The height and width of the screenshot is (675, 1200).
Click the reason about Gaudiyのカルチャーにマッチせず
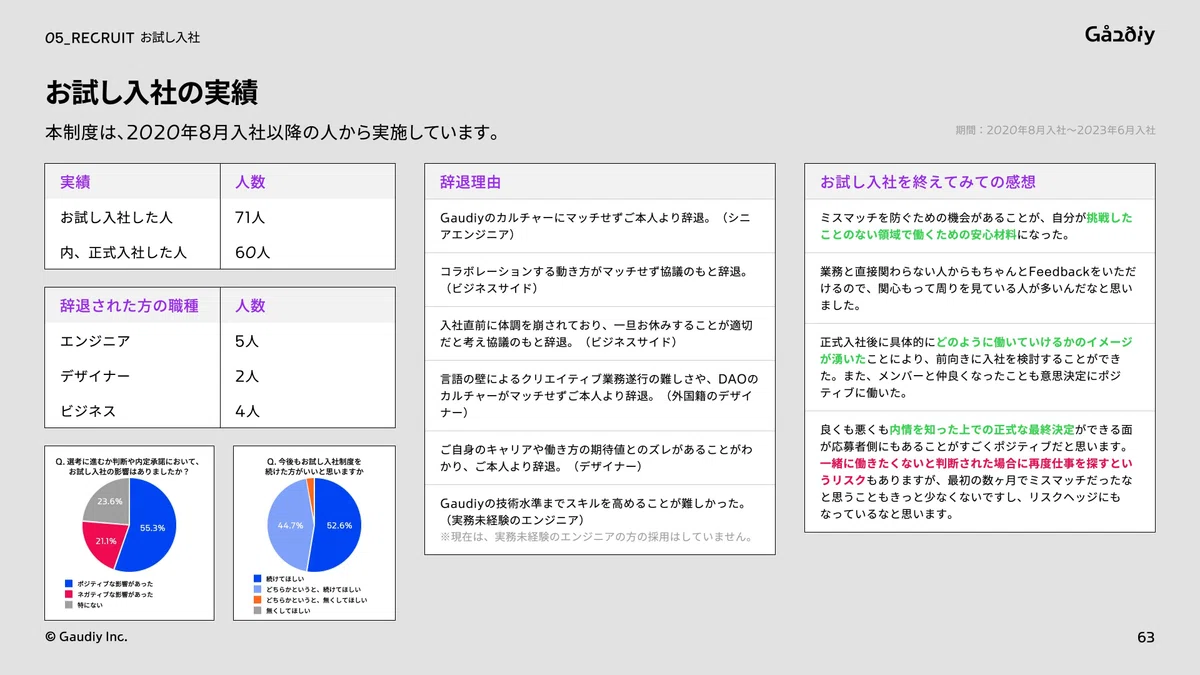click(595, 225)
